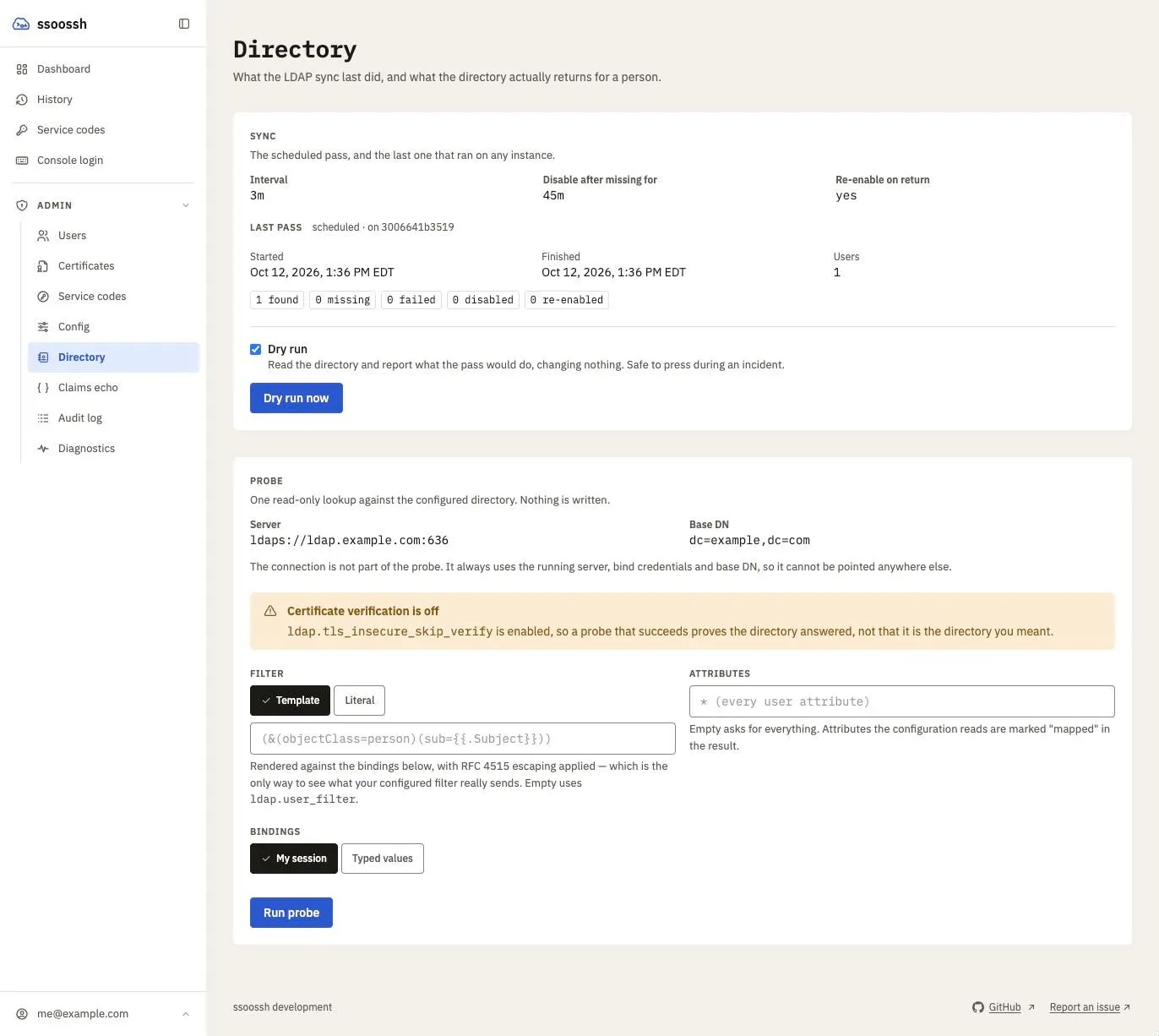
Task: Click the Console login terminal icon
Action: pos(22,161)
